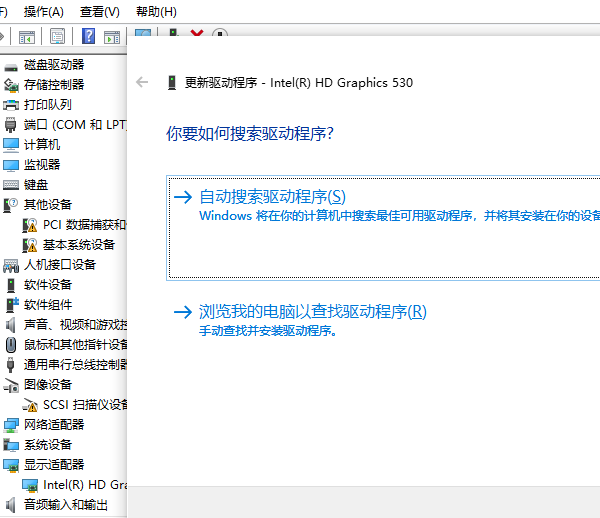
Task: Select the 声音、视频和游戏 speaker icon
Action: [11, 325]
